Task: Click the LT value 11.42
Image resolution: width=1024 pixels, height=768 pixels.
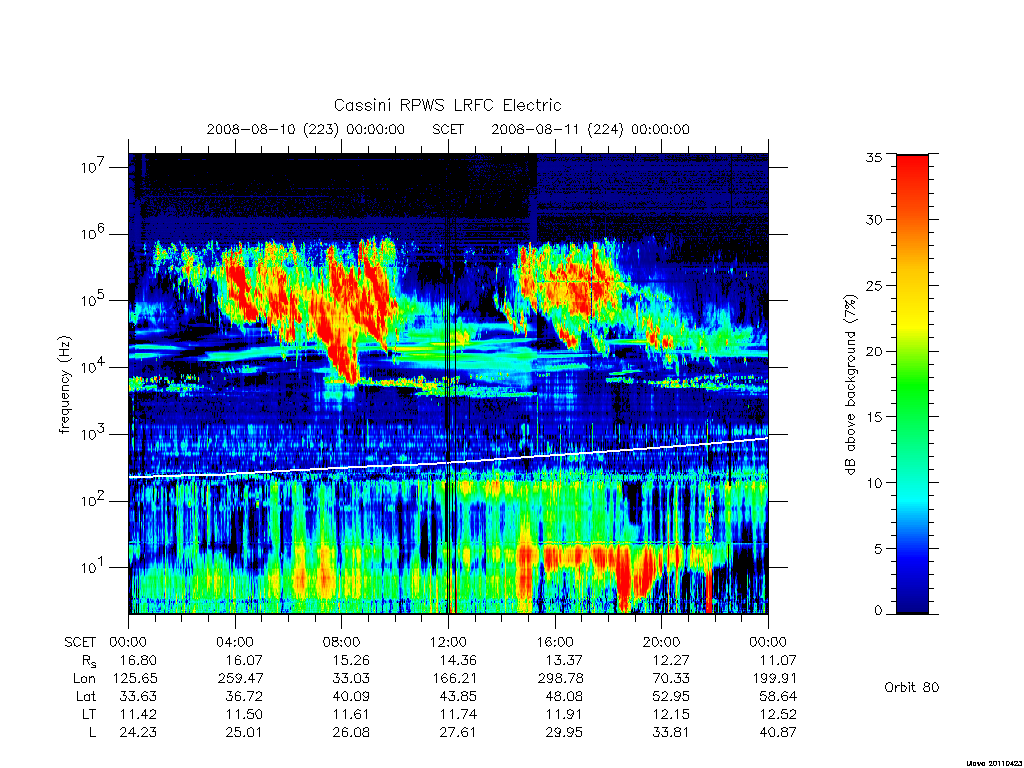Action: pos(138,714)
